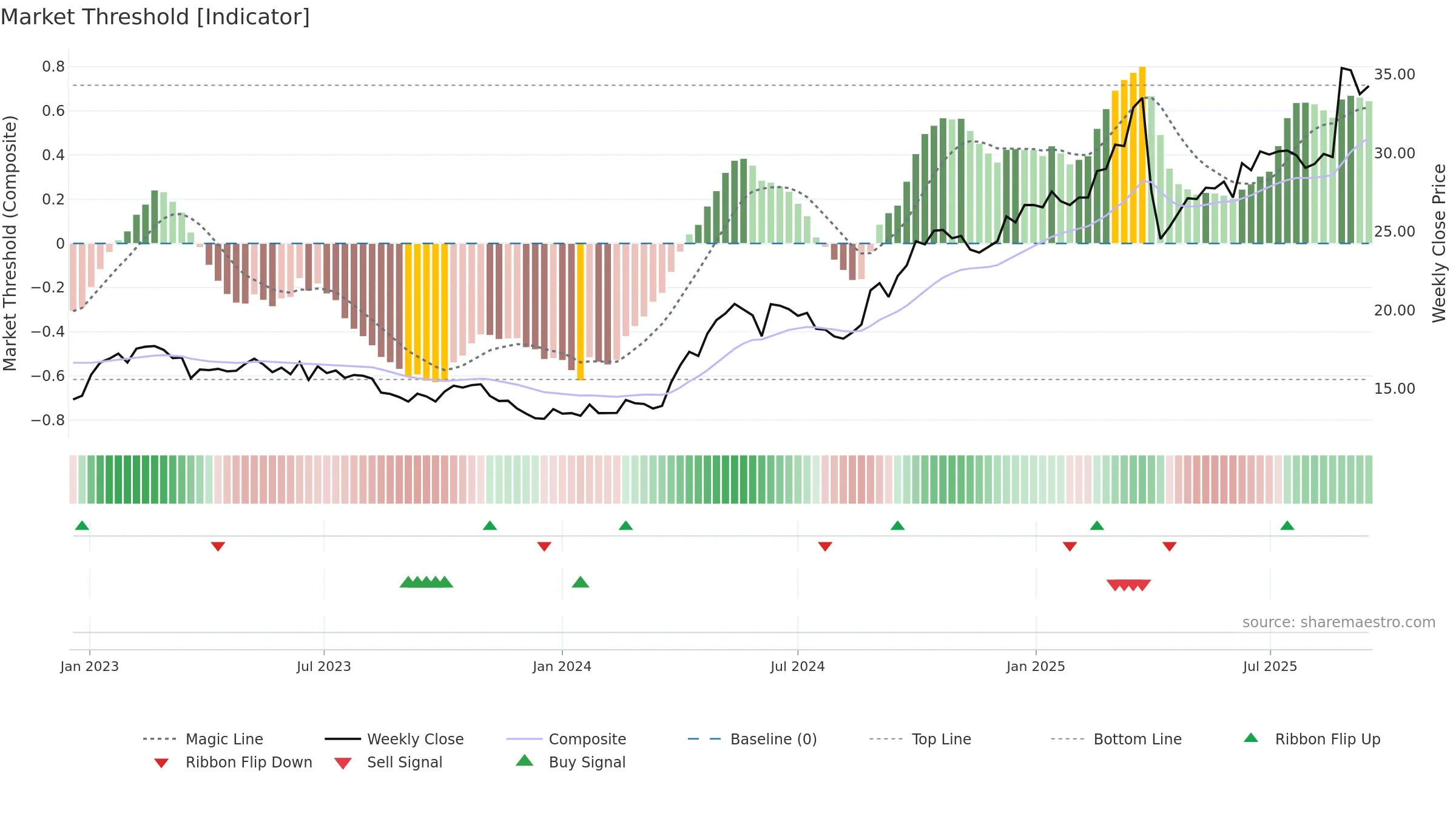Click the Jan 2024 x-axis label
1456x819 pixels.
coord(562,666)
